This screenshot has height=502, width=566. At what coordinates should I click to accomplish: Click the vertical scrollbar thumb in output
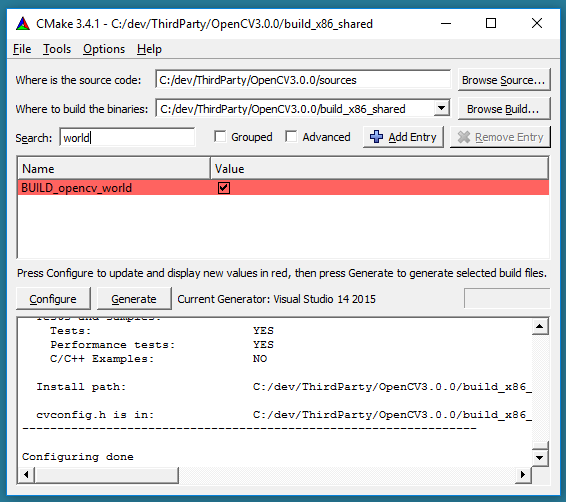[540, 445]
